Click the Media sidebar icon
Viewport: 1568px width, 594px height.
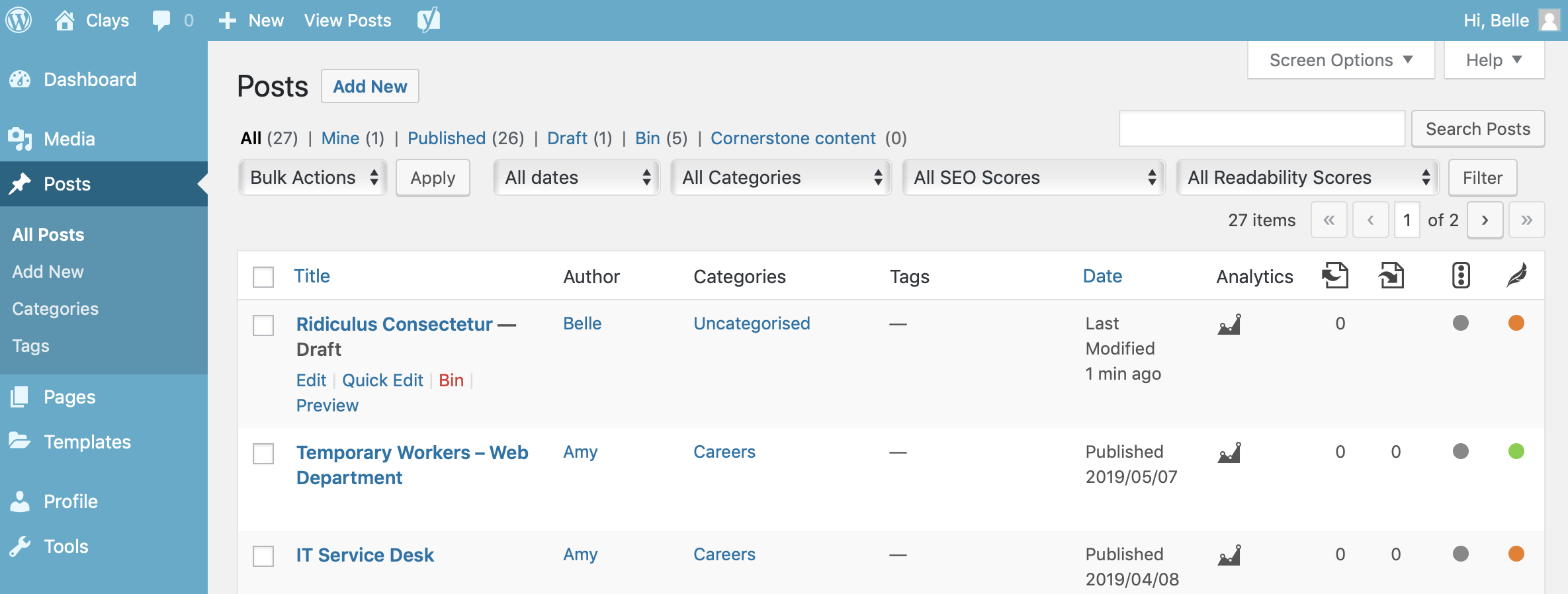[20, 139]
